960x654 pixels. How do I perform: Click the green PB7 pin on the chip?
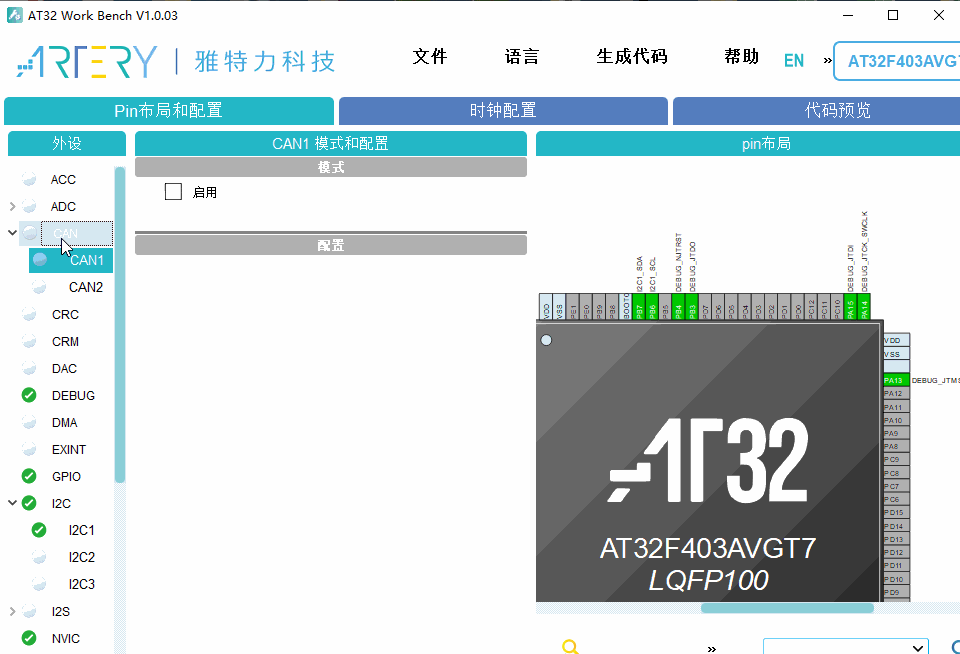pyautogui.click(x=639, y=306)
